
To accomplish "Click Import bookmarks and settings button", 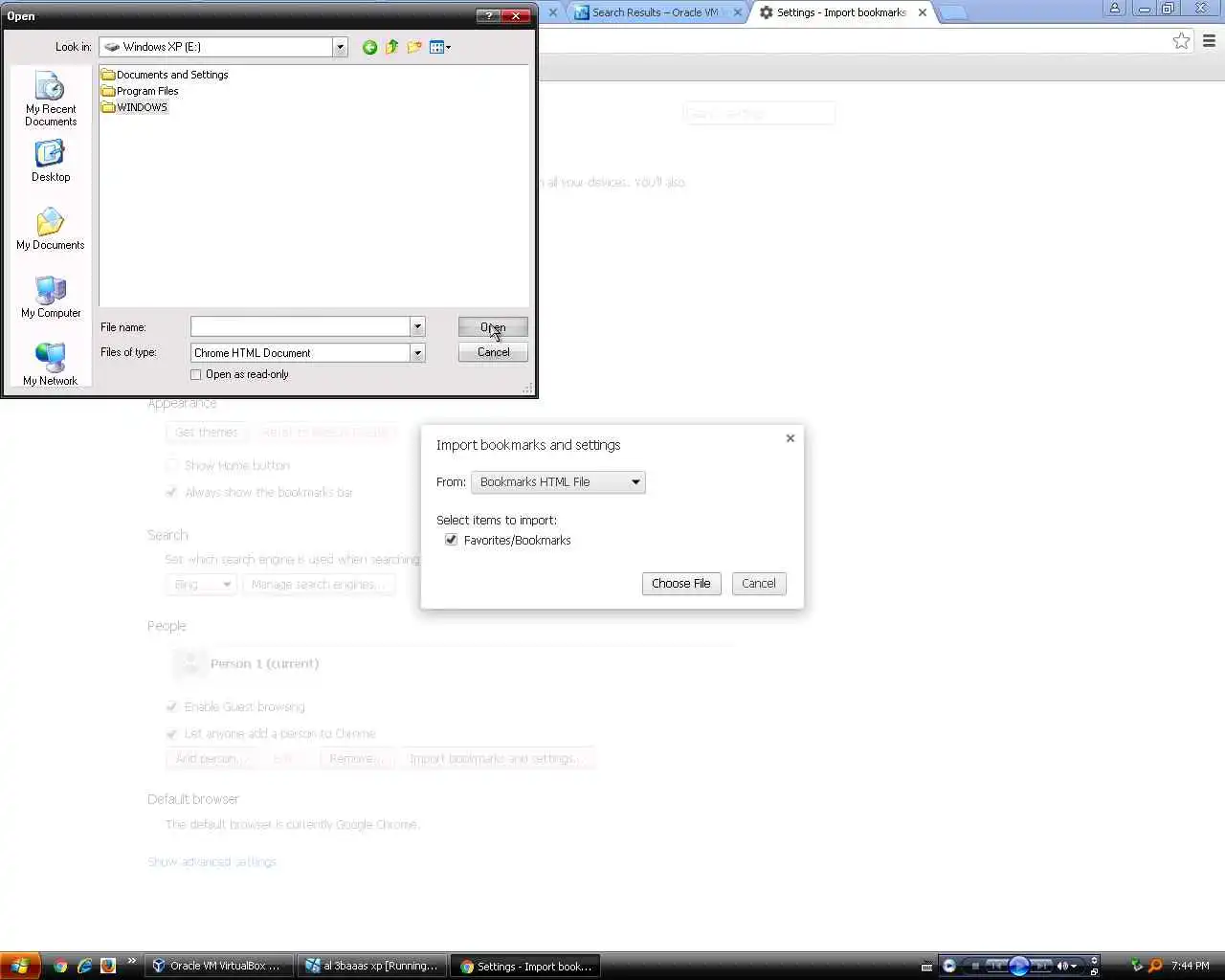I will 496,759.
